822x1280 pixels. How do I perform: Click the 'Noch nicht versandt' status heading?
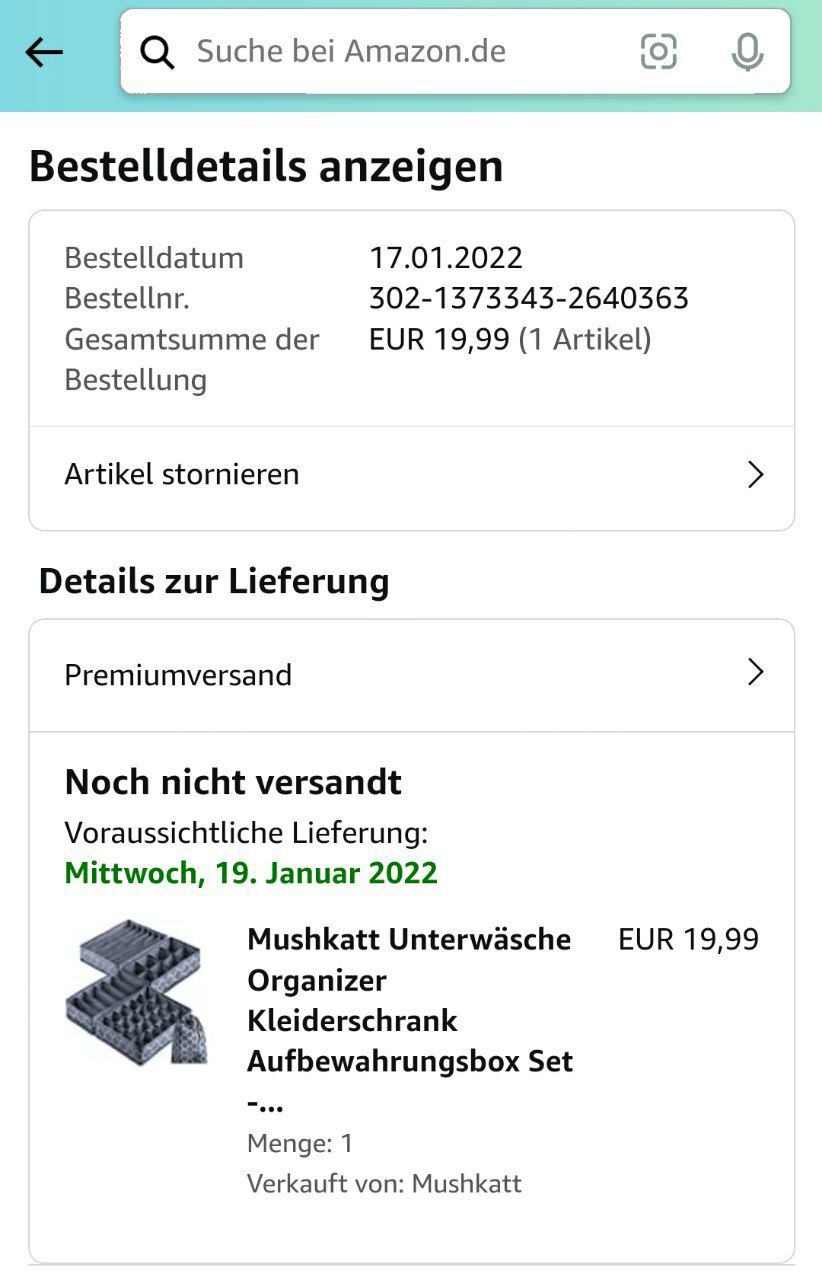pos(233,782)
